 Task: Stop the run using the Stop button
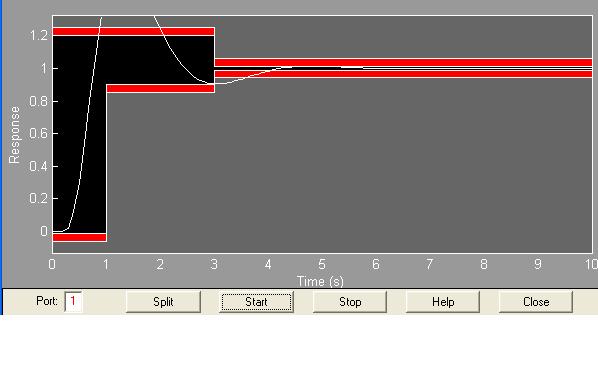click(350, 302)
